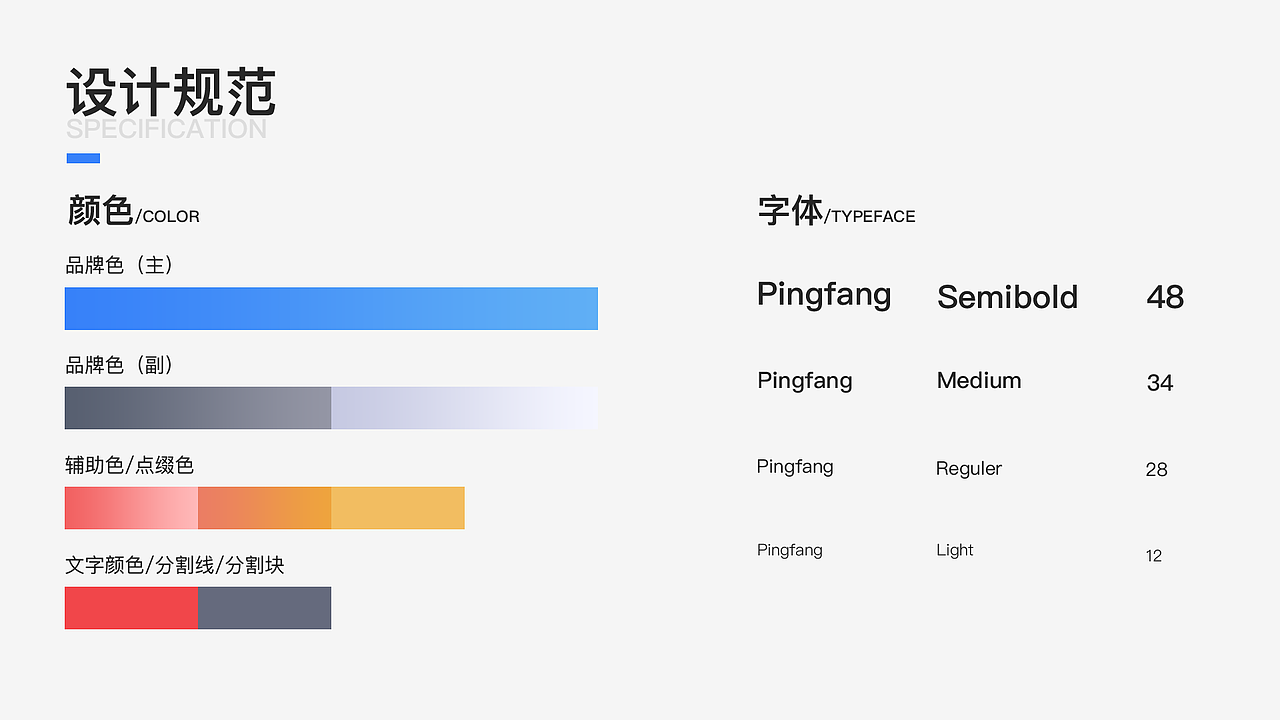1280x720 pixels.
Task: Click the 辅助色/点缀色 label
Action: 129,465
